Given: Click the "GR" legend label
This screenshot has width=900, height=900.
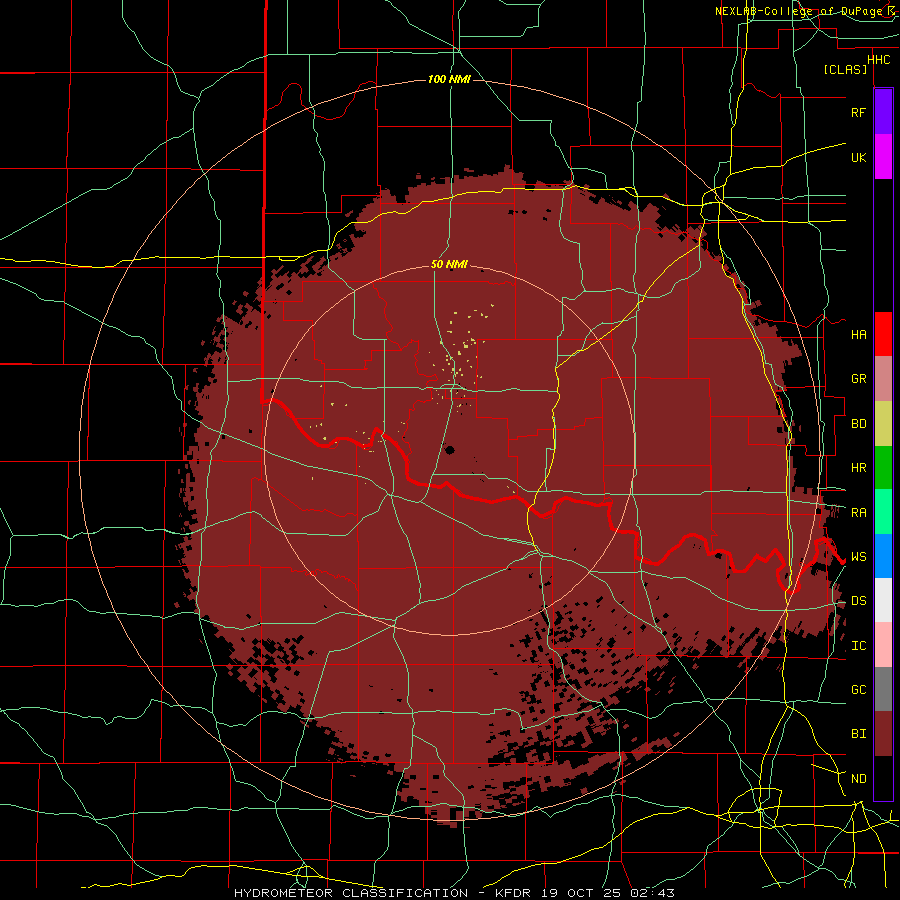Looking at the screenshot, I should click(858, 379).
